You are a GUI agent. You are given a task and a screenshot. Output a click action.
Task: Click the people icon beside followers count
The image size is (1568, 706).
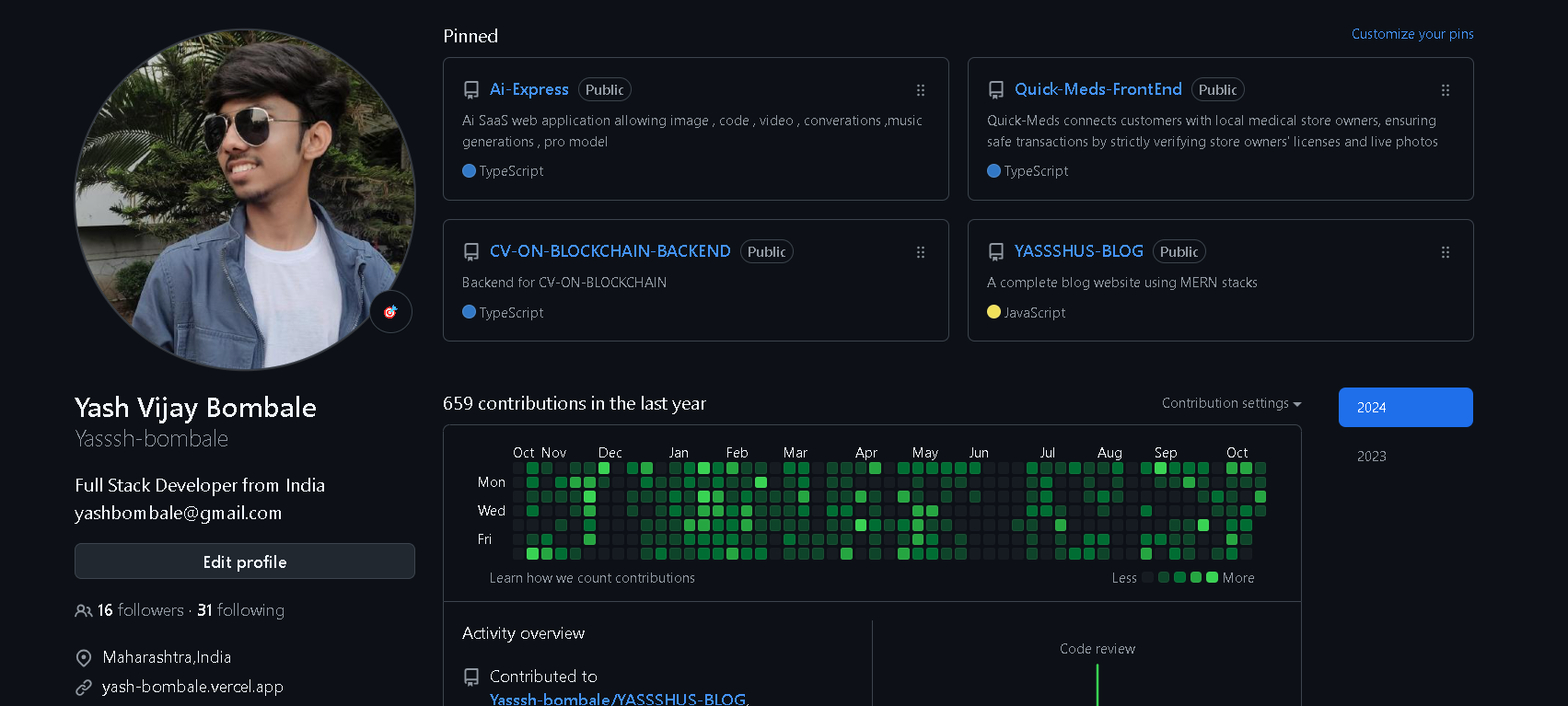coord(84,611)
